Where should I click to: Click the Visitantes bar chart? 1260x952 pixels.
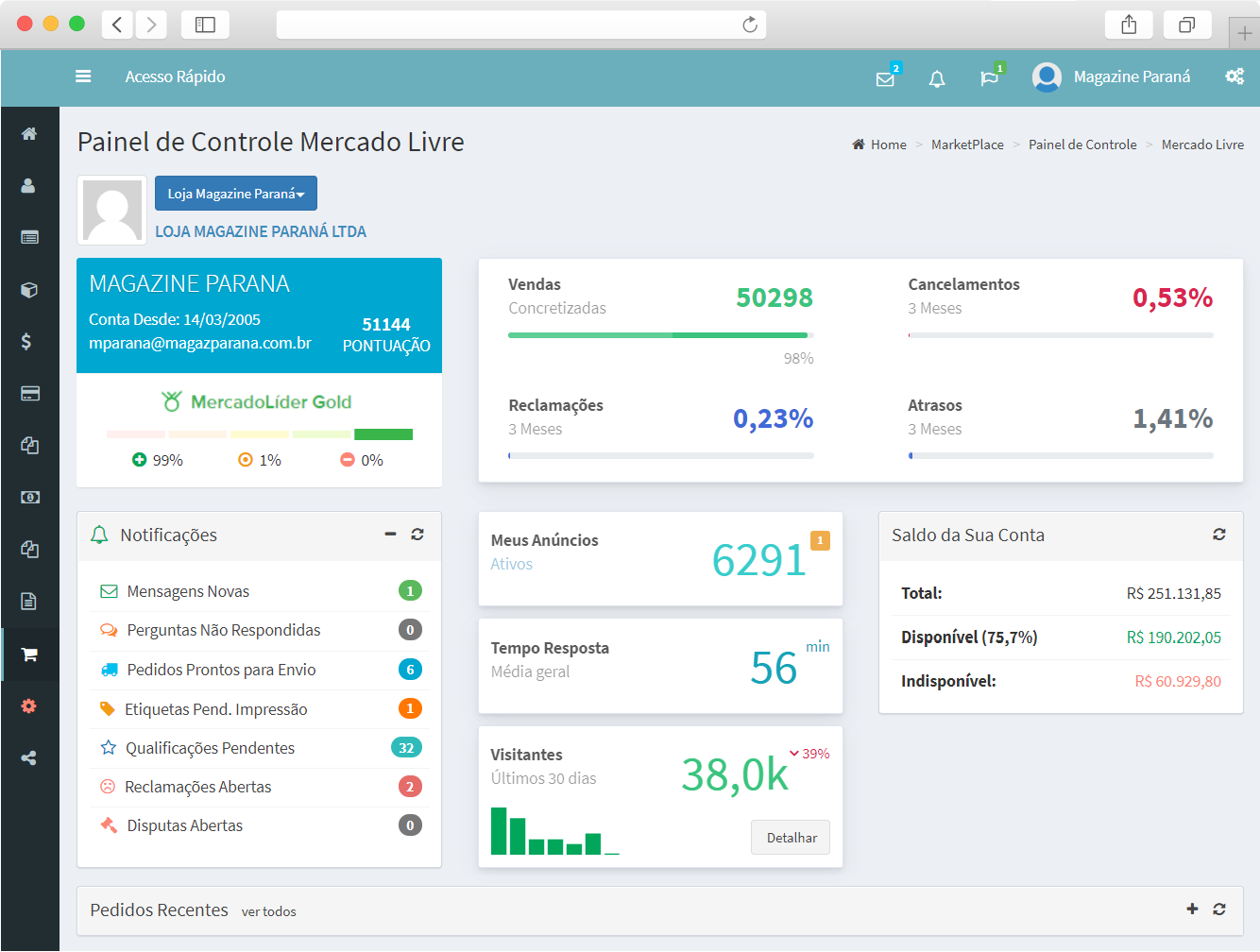point(555,831)
